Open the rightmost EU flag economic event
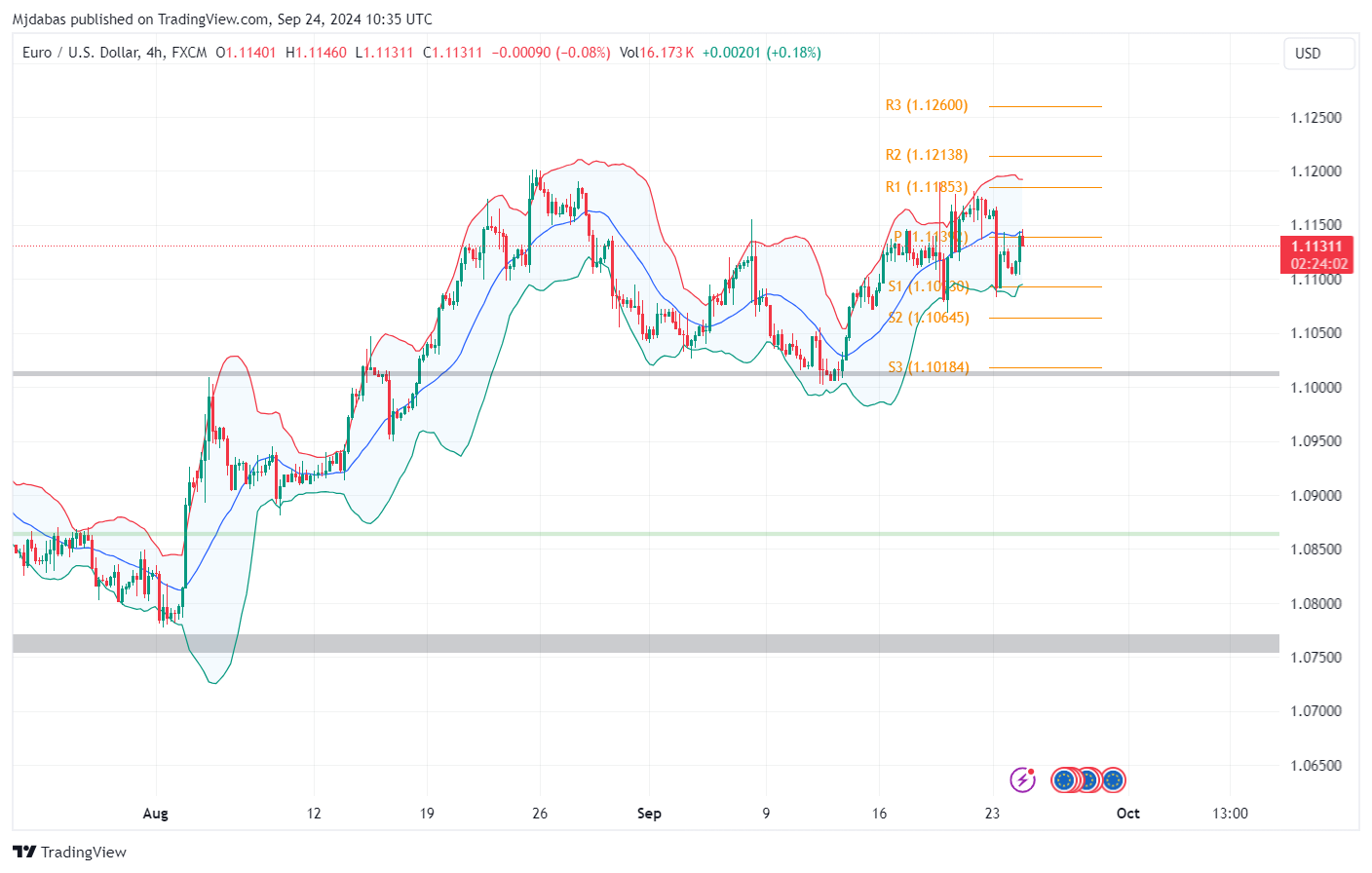Screen dimensions: 1372x873 click(x=1113, y=780)
